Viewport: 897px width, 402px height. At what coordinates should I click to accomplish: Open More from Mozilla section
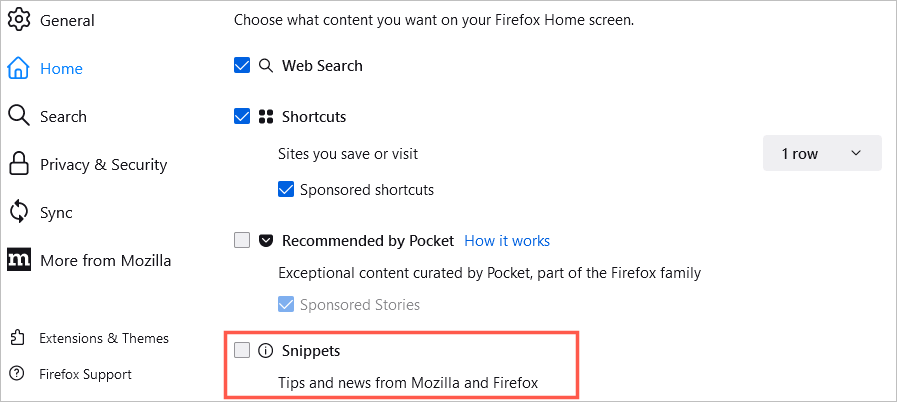(x=105, y=261)
